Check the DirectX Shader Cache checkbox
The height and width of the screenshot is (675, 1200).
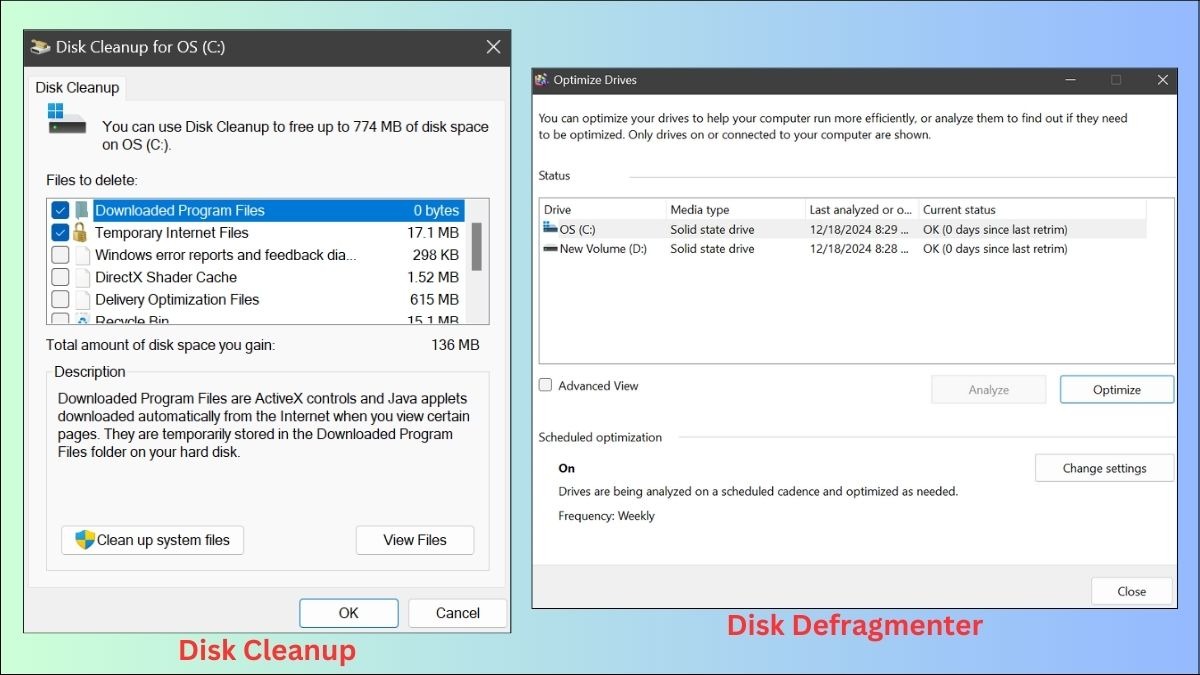click(x=60, y=277)
